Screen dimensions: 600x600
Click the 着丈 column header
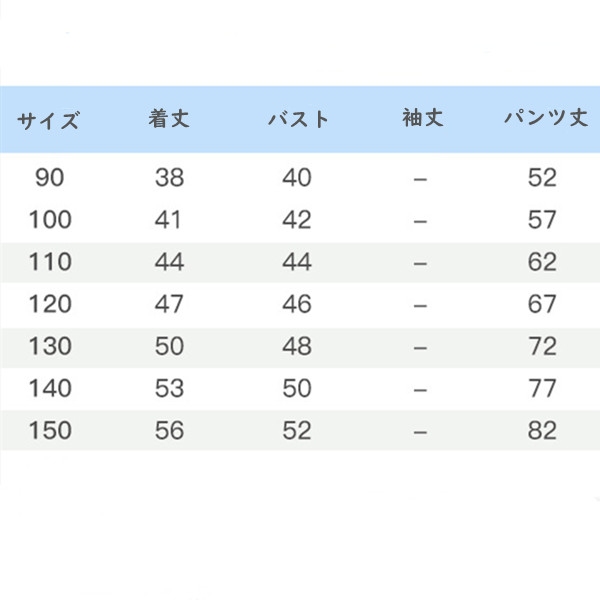pyautogui.click(x=169, y=118)
